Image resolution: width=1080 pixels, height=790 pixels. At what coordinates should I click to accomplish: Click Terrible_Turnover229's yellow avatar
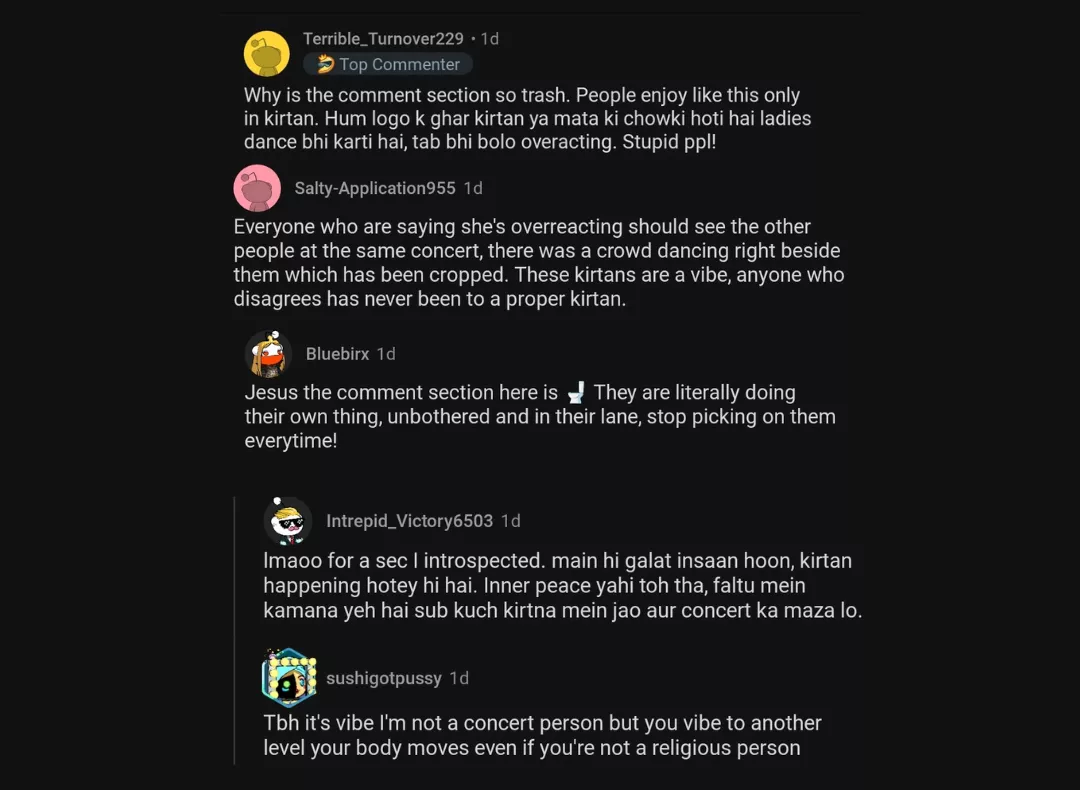tap(267, 53)
